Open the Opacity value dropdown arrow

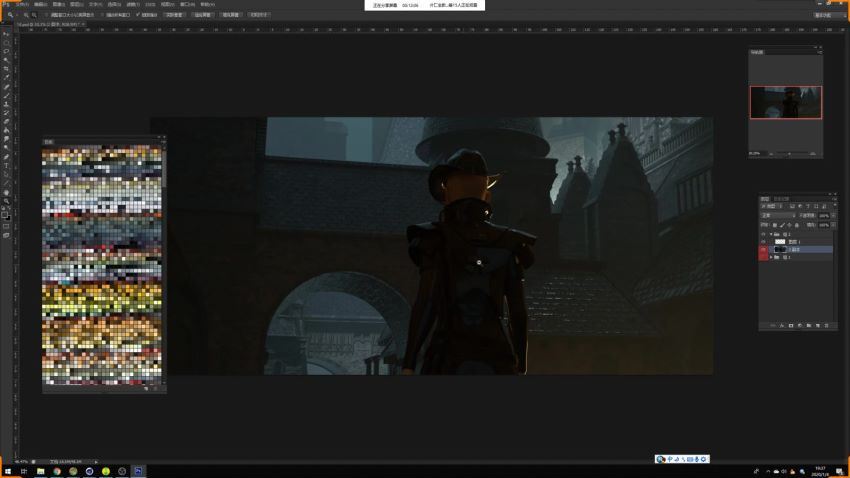(x=833, y=216)
